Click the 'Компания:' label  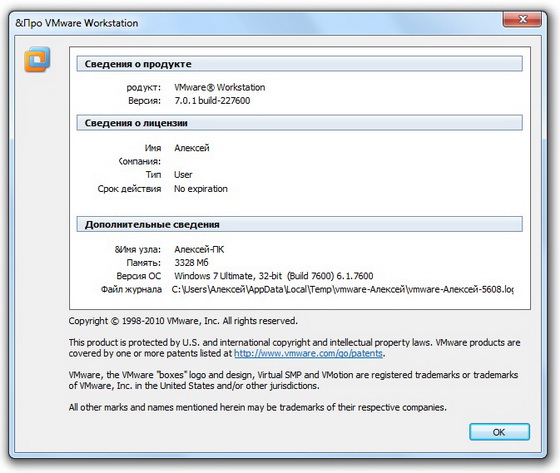tap(140, 161)
